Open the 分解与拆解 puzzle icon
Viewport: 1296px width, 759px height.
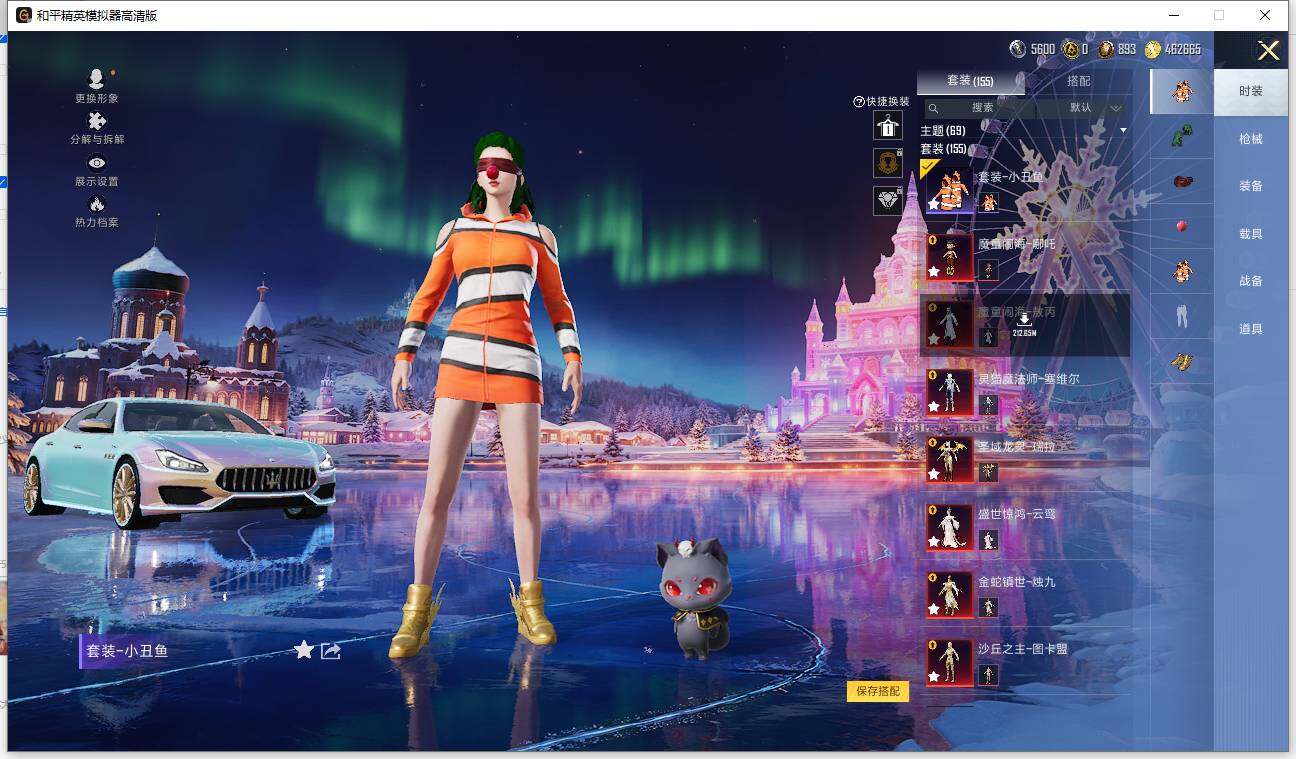[97, 121]
